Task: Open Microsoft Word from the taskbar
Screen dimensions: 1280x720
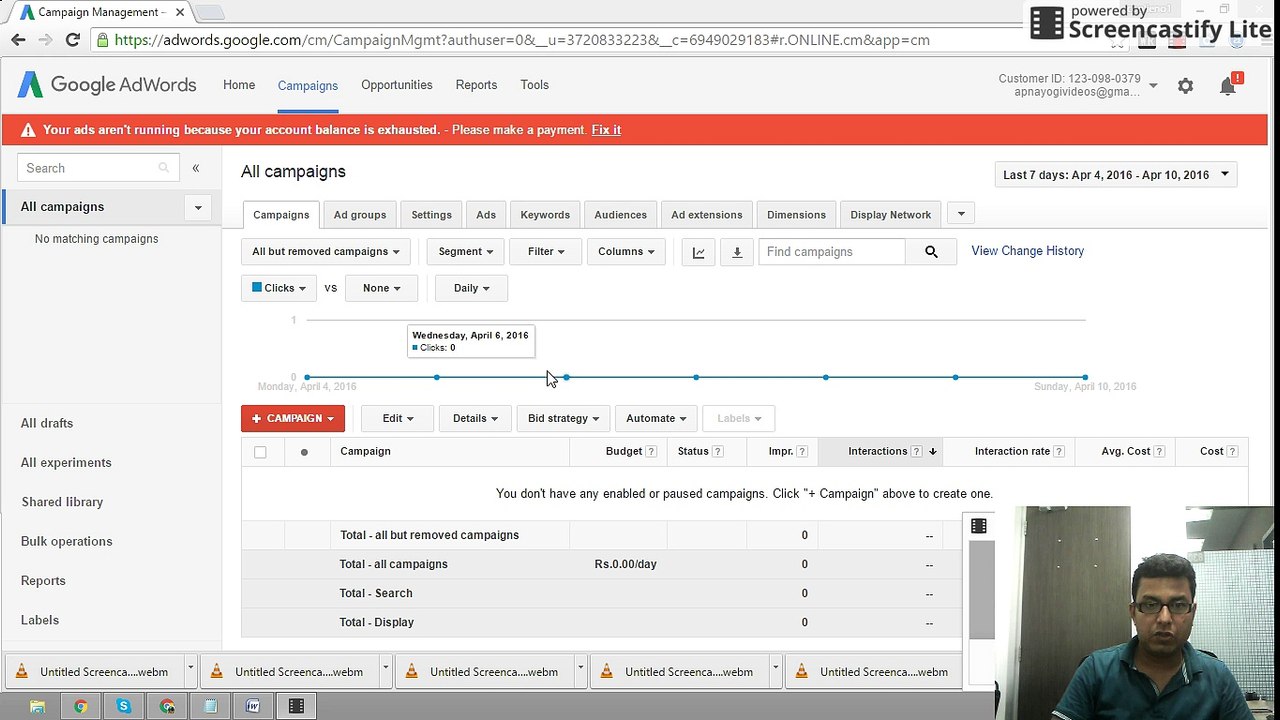Action: tap(253, 706)
